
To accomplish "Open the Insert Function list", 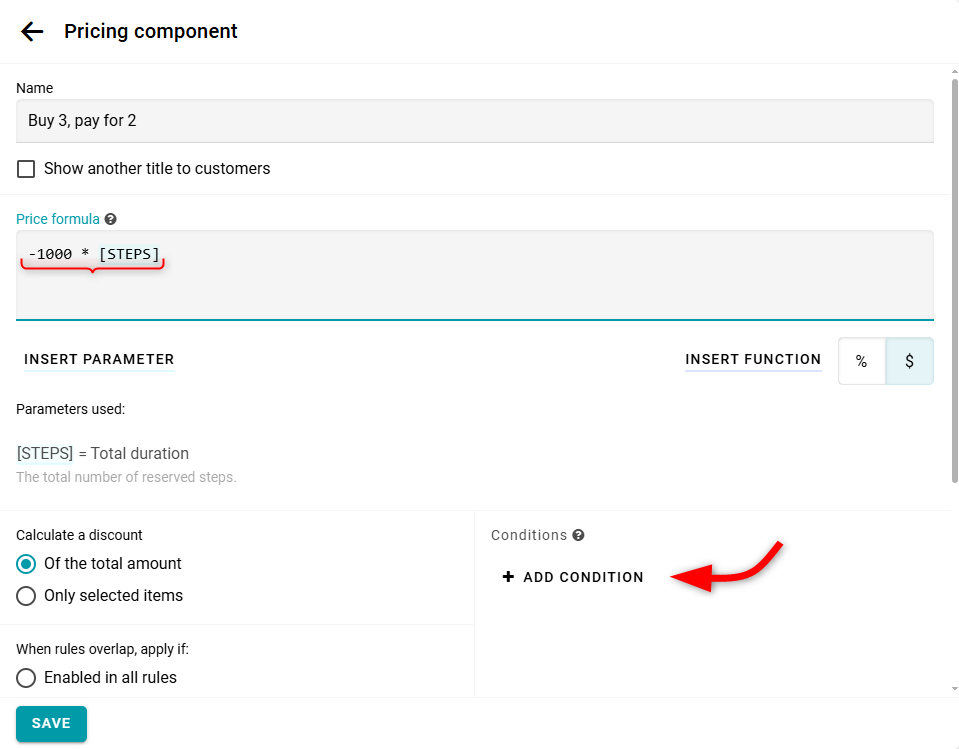I will [753, 360].
